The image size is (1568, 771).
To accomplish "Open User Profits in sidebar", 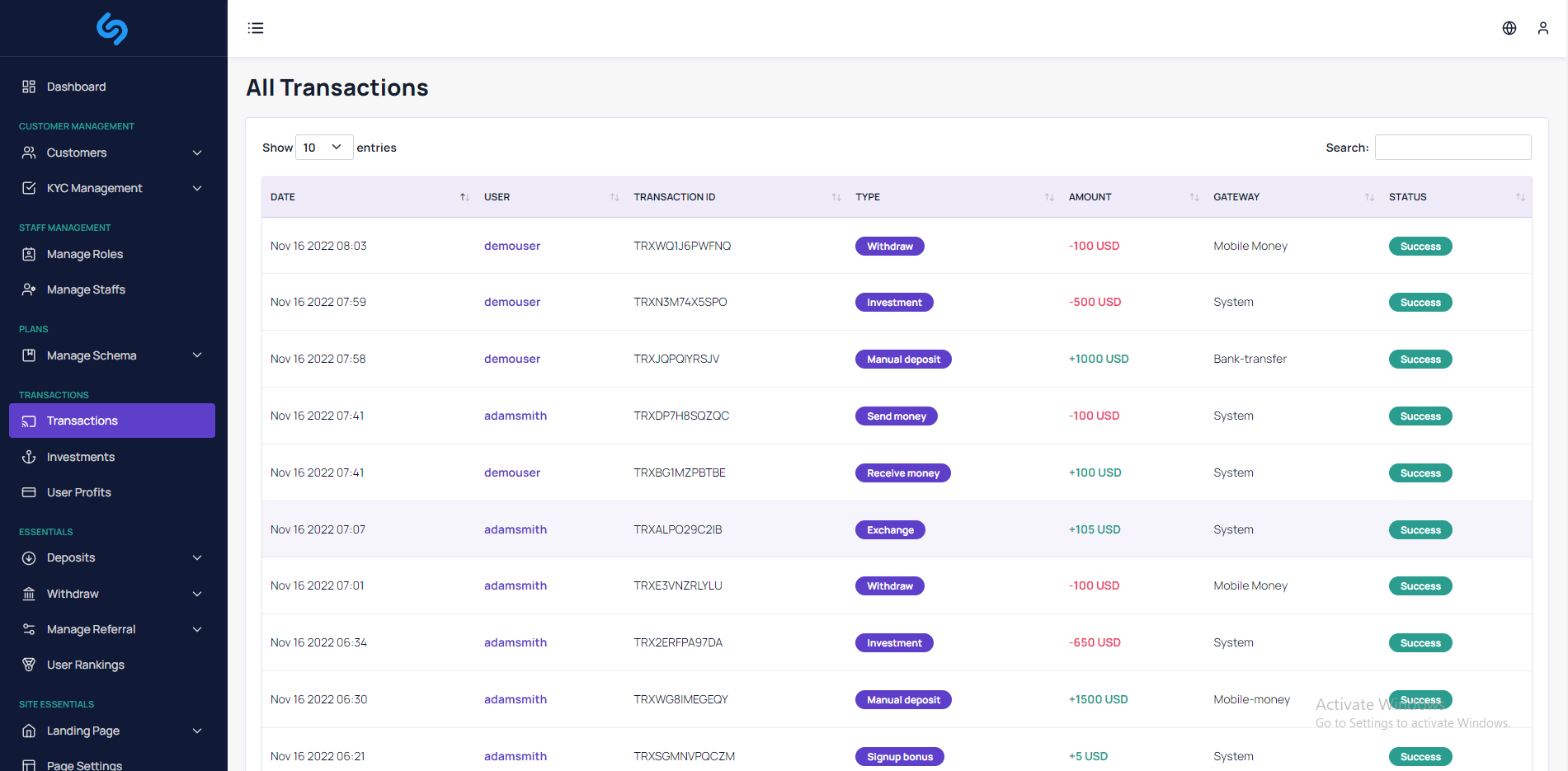I will [79, 492].
